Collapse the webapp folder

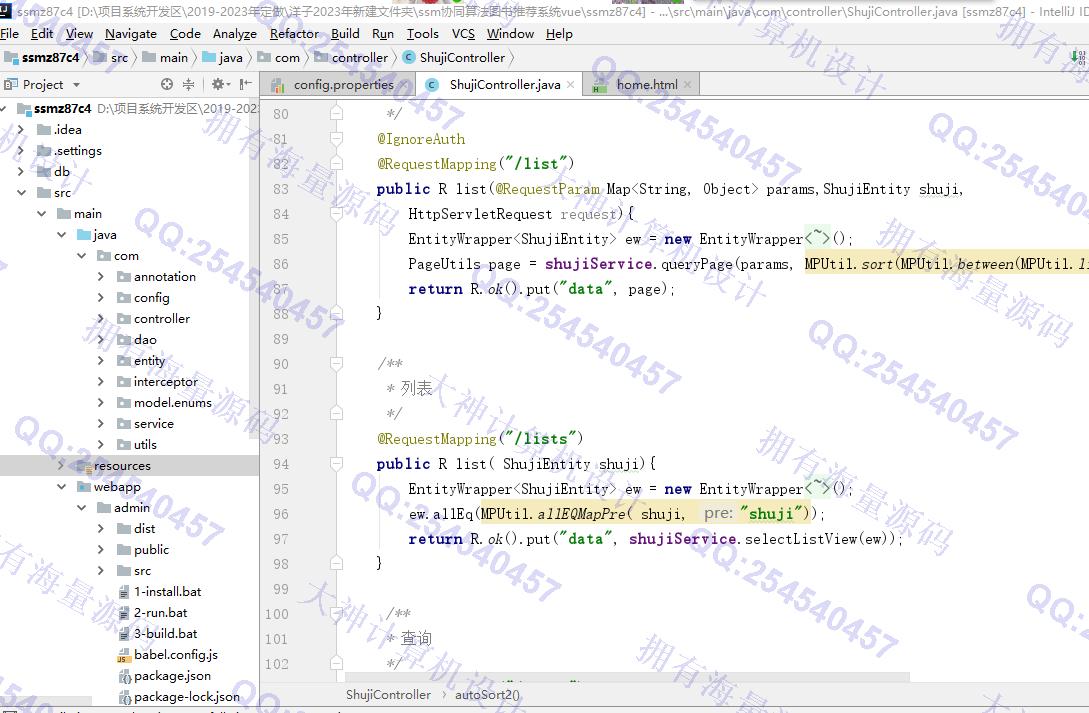pyautogui.click(x=61, y=487)
